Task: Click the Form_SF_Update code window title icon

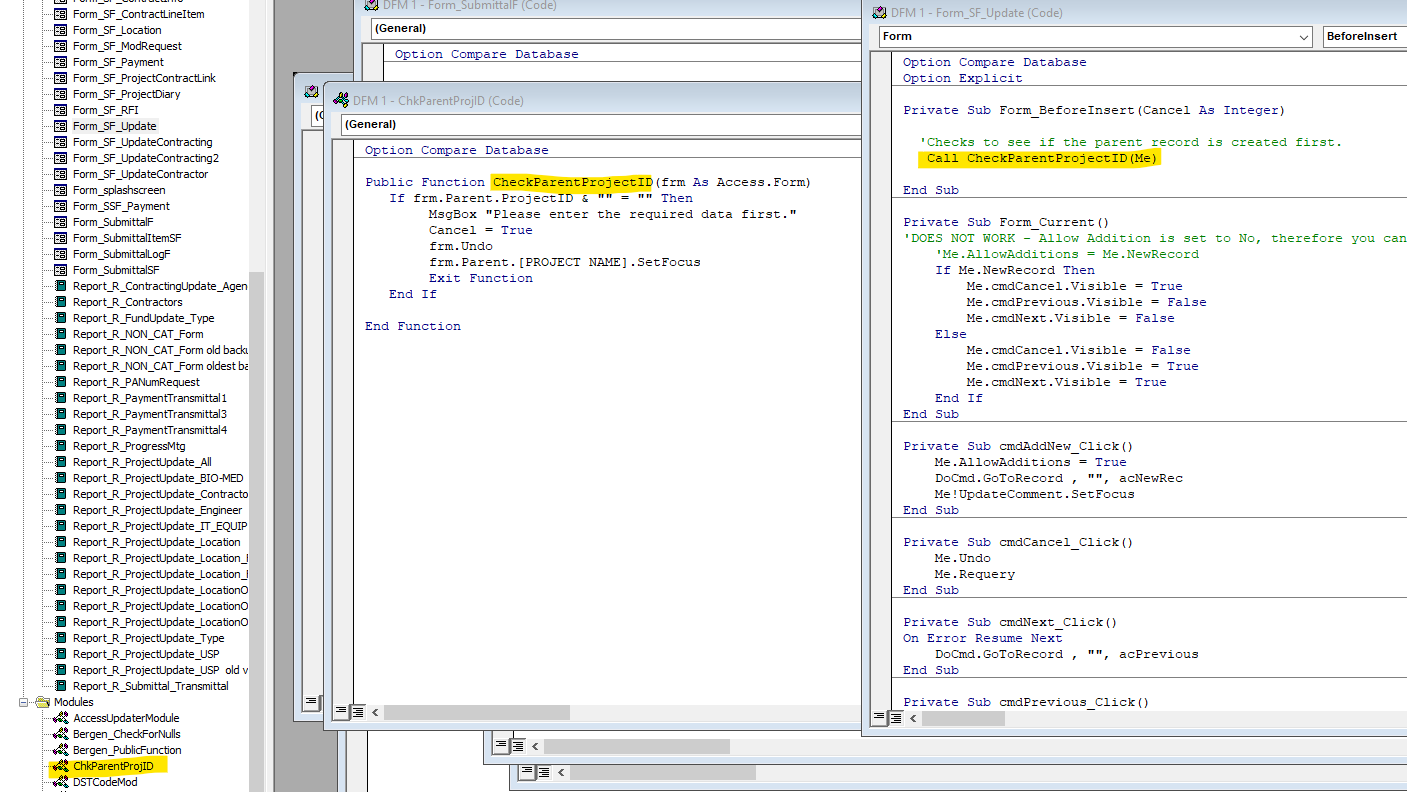Action: [879, 13]
